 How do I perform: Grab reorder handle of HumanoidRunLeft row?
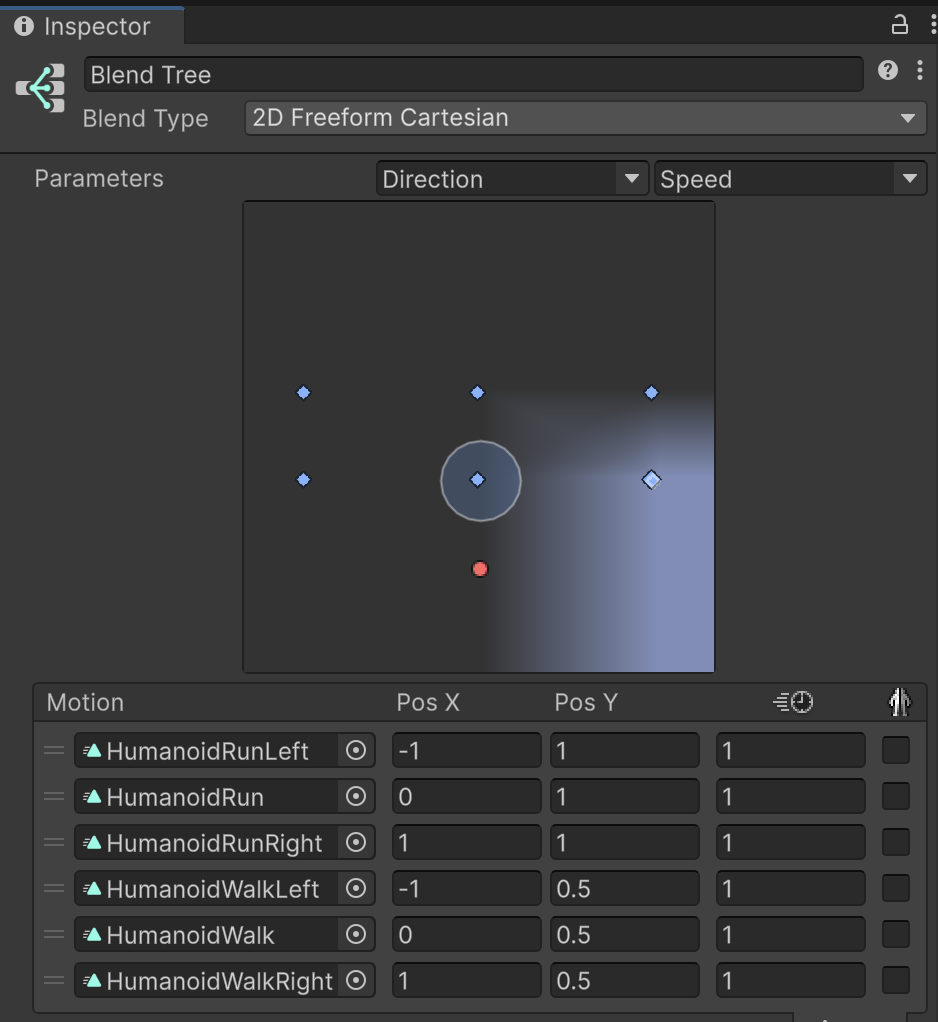(54, 750)
